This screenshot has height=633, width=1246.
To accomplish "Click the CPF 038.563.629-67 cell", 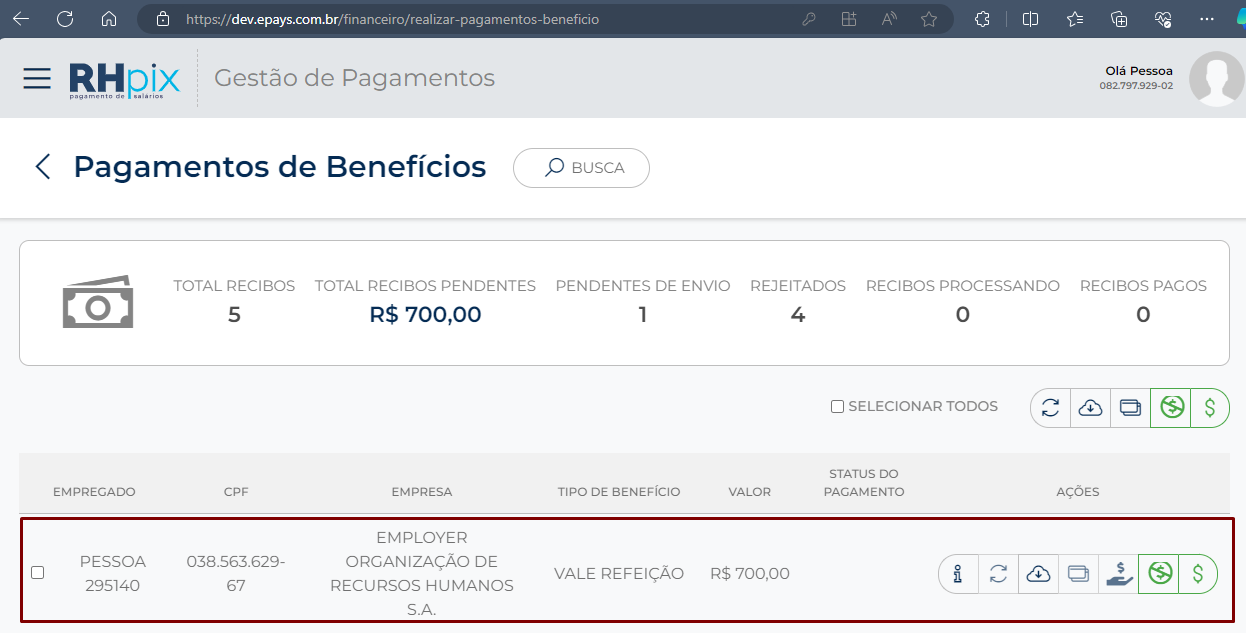I will tap(236, 574).
